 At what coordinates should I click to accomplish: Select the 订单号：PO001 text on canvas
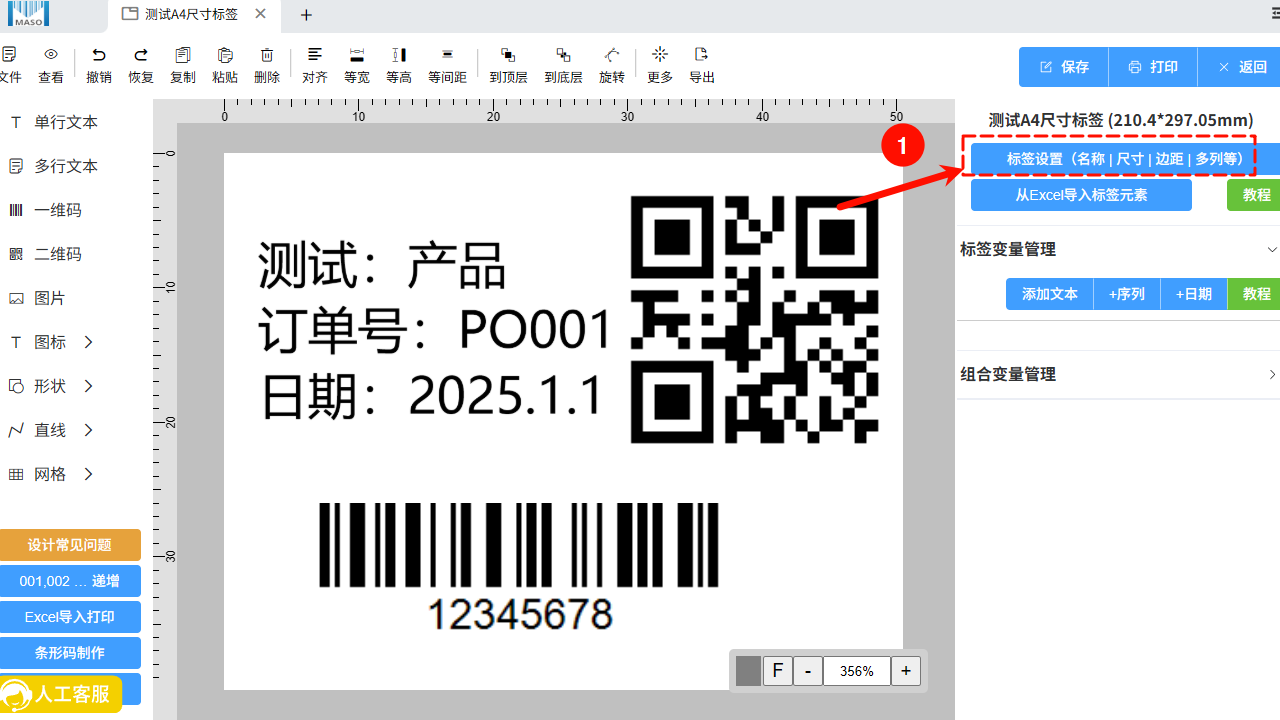coord(435,329)
